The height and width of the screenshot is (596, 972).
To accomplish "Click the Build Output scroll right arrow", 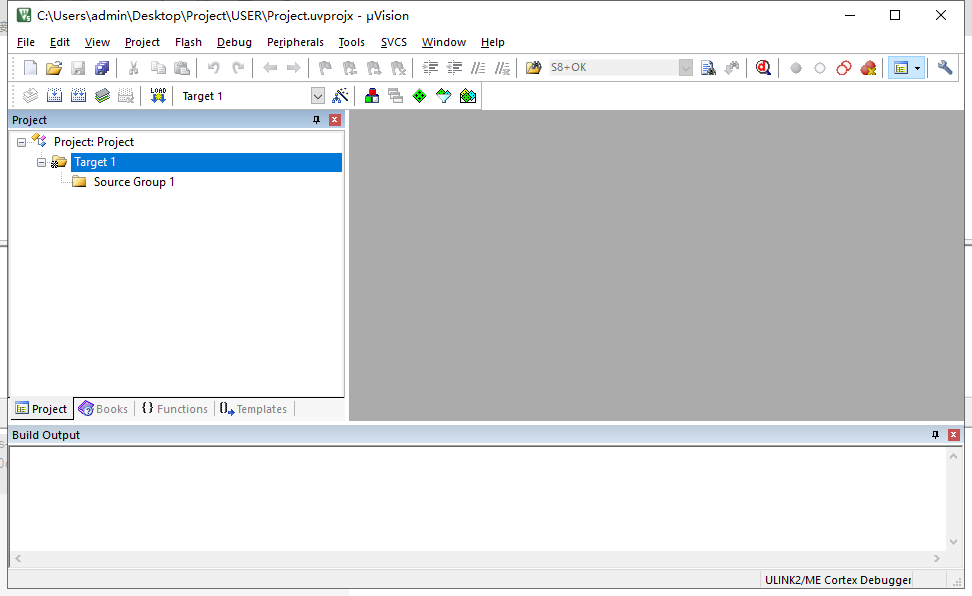I will (936, 558).
